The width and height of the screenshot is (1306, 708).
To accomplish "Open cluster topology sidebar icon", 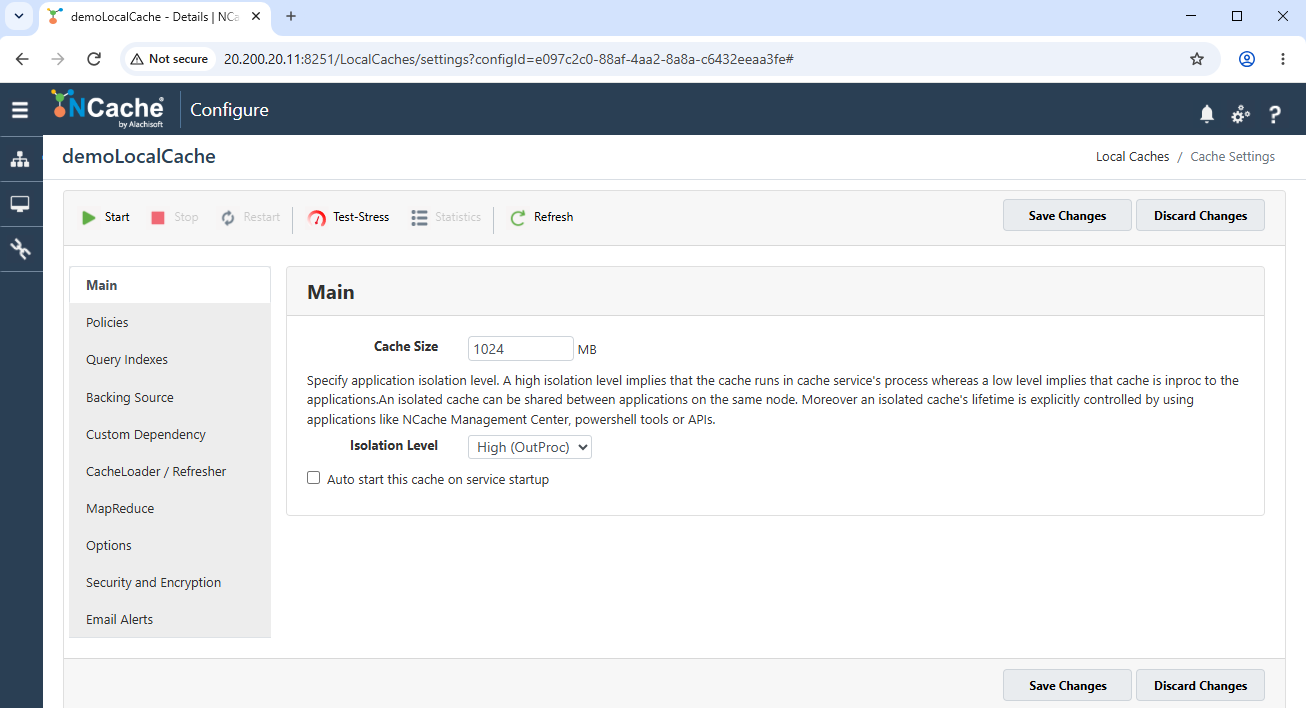I will point(20,159).
